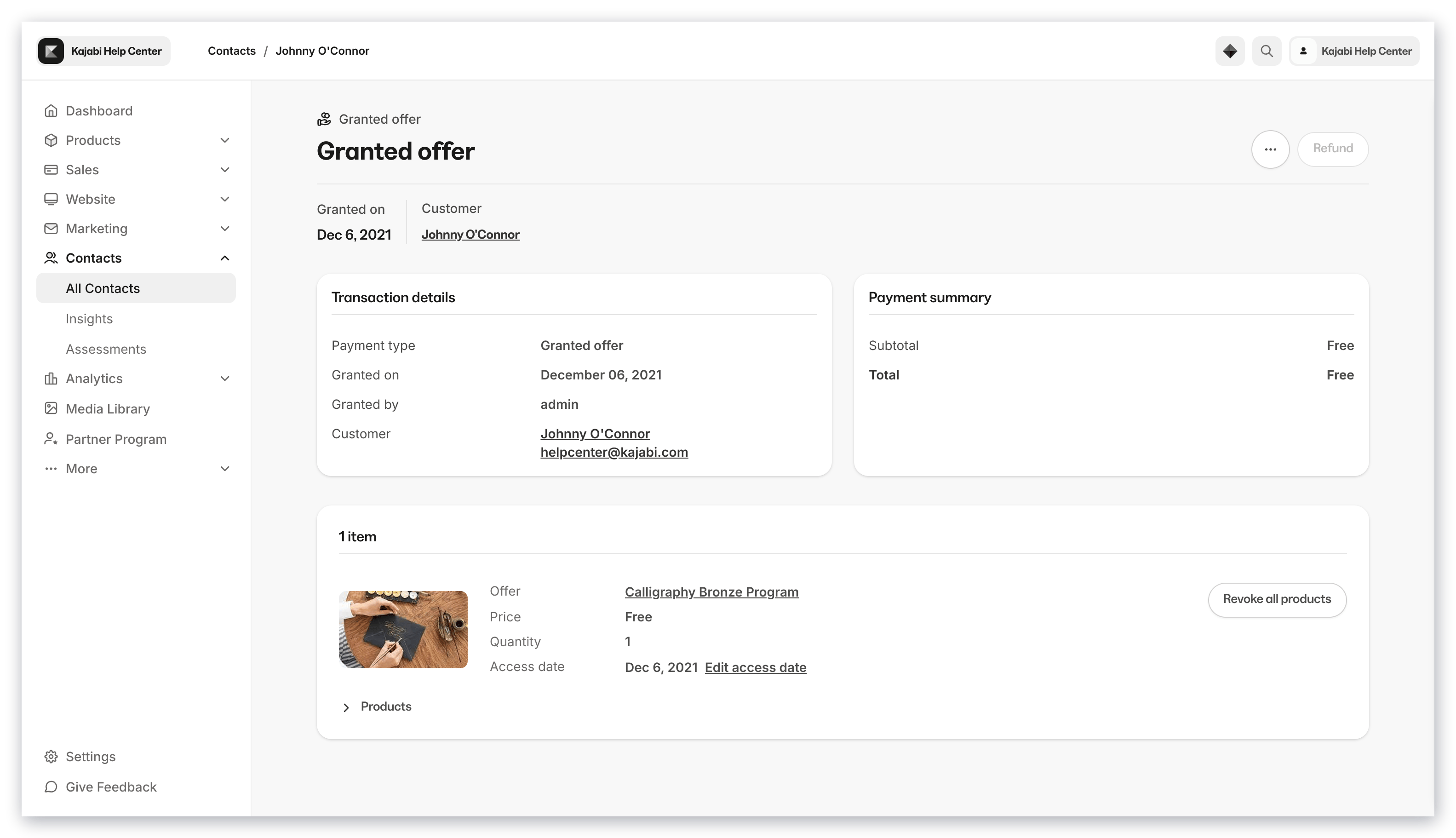Open search with the magnifier icon
This screenshot has height=838, width=1456.
1266,51
